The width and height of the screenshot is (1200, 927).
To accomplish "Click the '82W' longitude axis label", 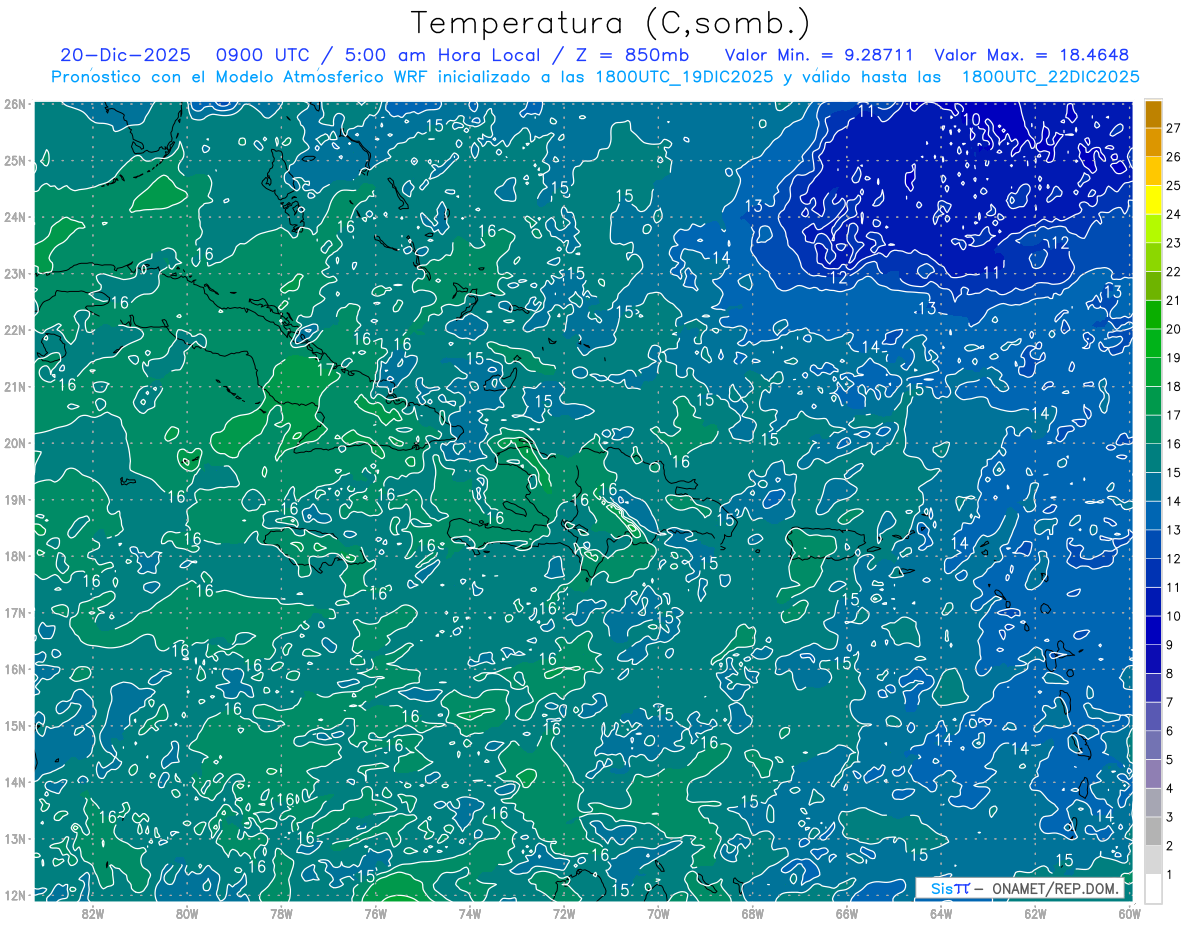I will click(x=93, y=913).
